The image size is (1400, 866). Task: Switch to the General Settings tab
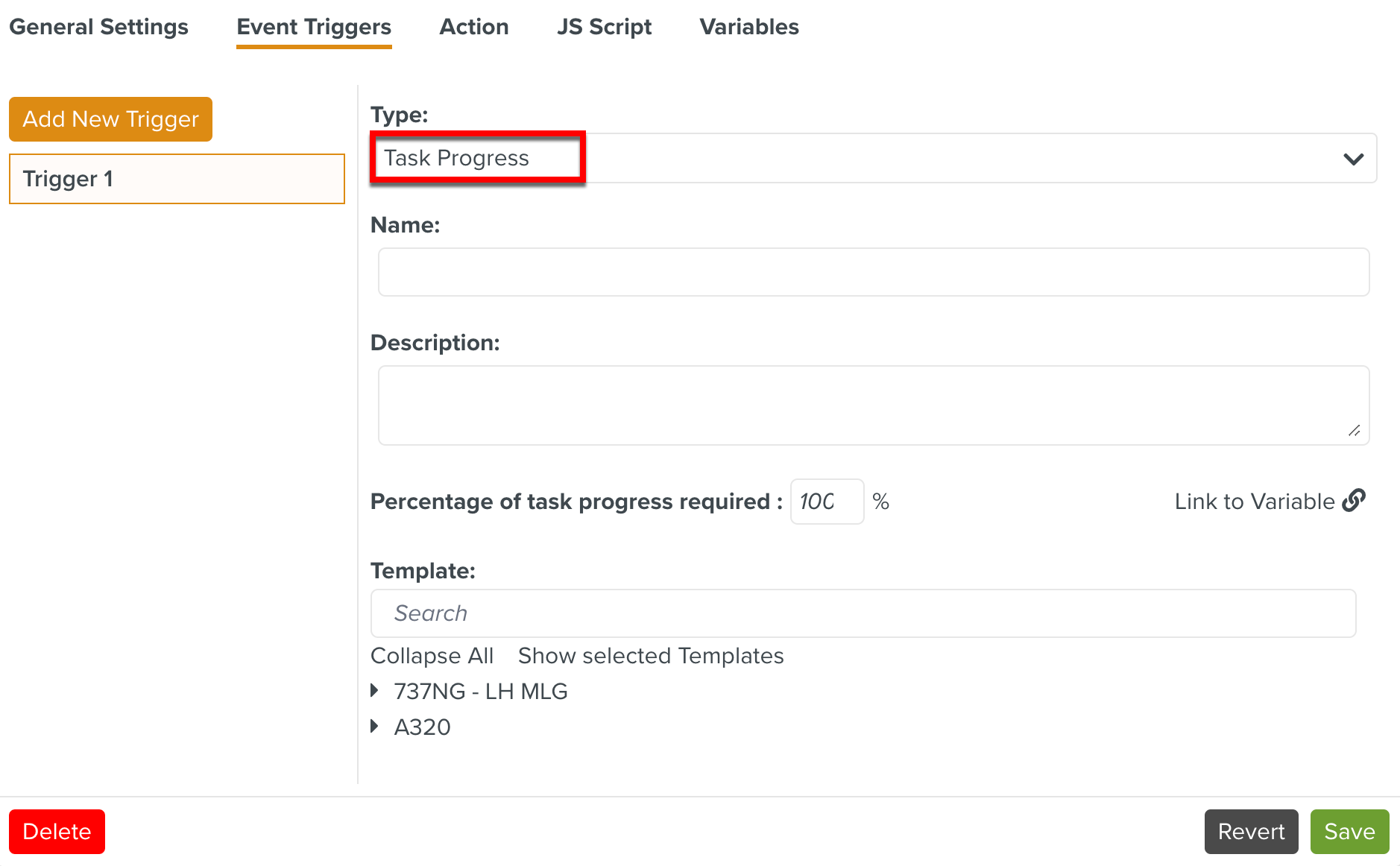click(98, 27)
